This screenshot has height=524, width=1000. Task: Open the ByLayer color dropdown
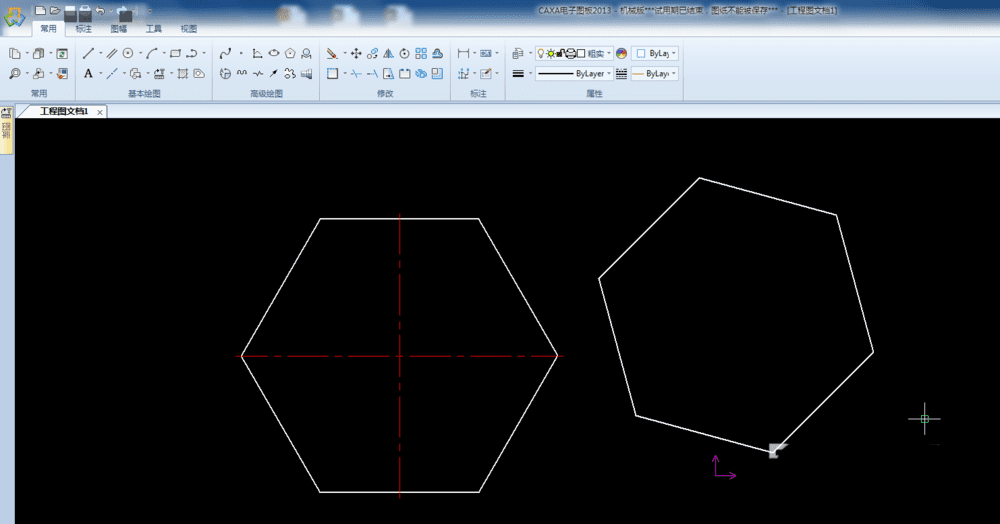tap(675, 53)
